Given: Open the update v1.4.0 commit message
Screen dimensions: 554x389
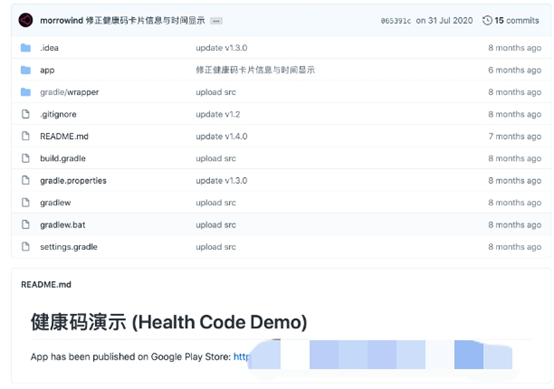Looking at the screenshot, I should coord(222,136).
